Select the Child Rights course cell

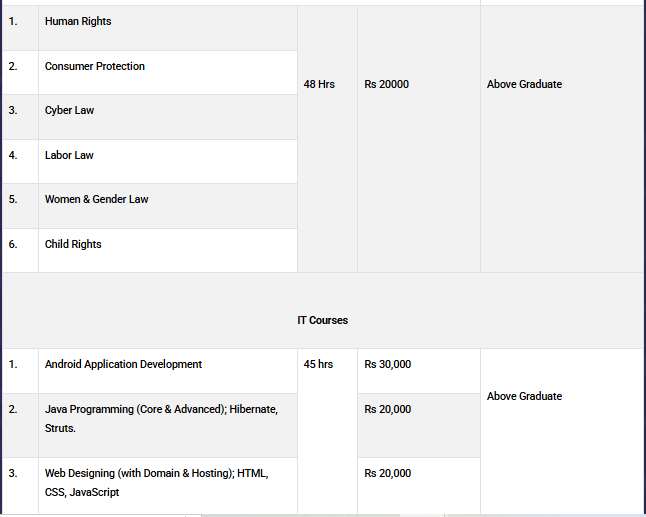coord(73,245)
